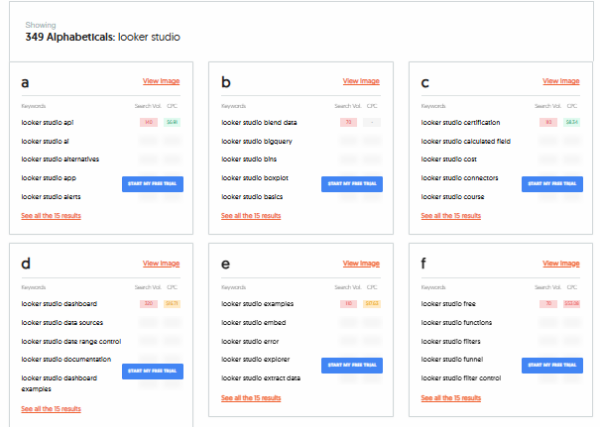The width and height of the screenshot is (600, 427).
Task: See all 15 results for letter a
Action: point(51,216)
